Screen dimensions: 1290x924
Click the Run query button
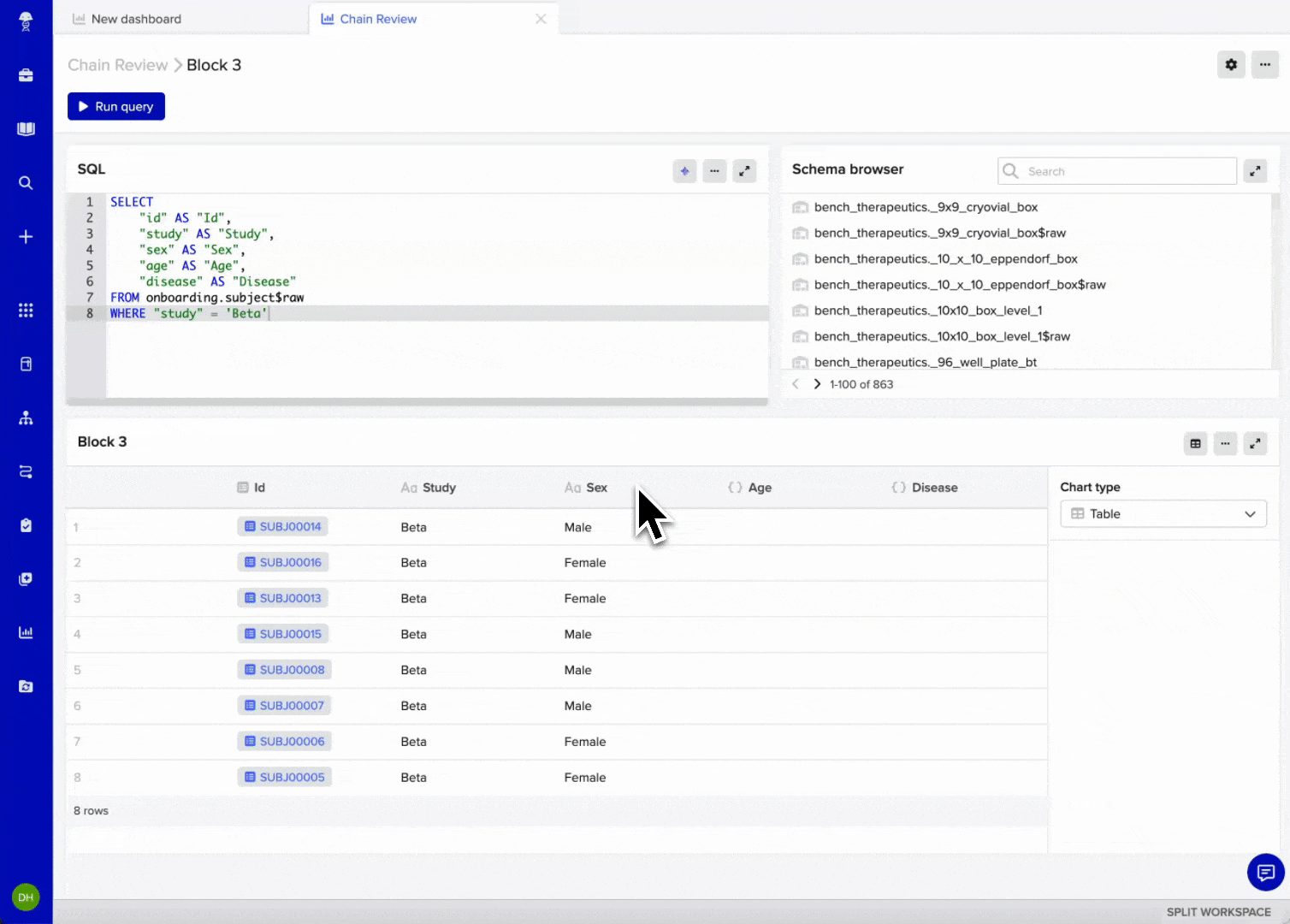point(115,106)
